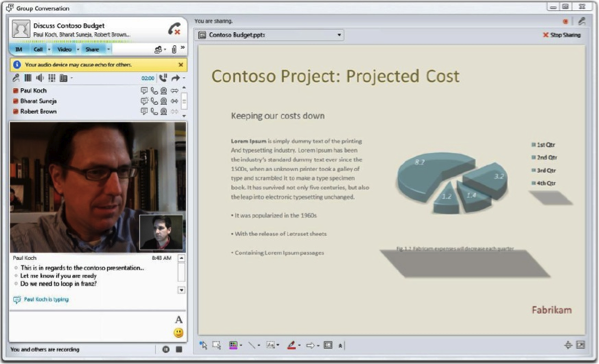Select the laser pointer annotation tool
The width and height of the screenshot is (599, 364).
coord(203,345)
